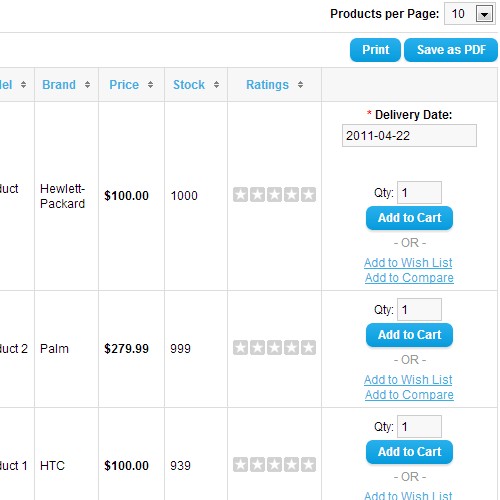
Task: Add Palm product to cart
Action: pyautogui.click(x=409, y=335)
